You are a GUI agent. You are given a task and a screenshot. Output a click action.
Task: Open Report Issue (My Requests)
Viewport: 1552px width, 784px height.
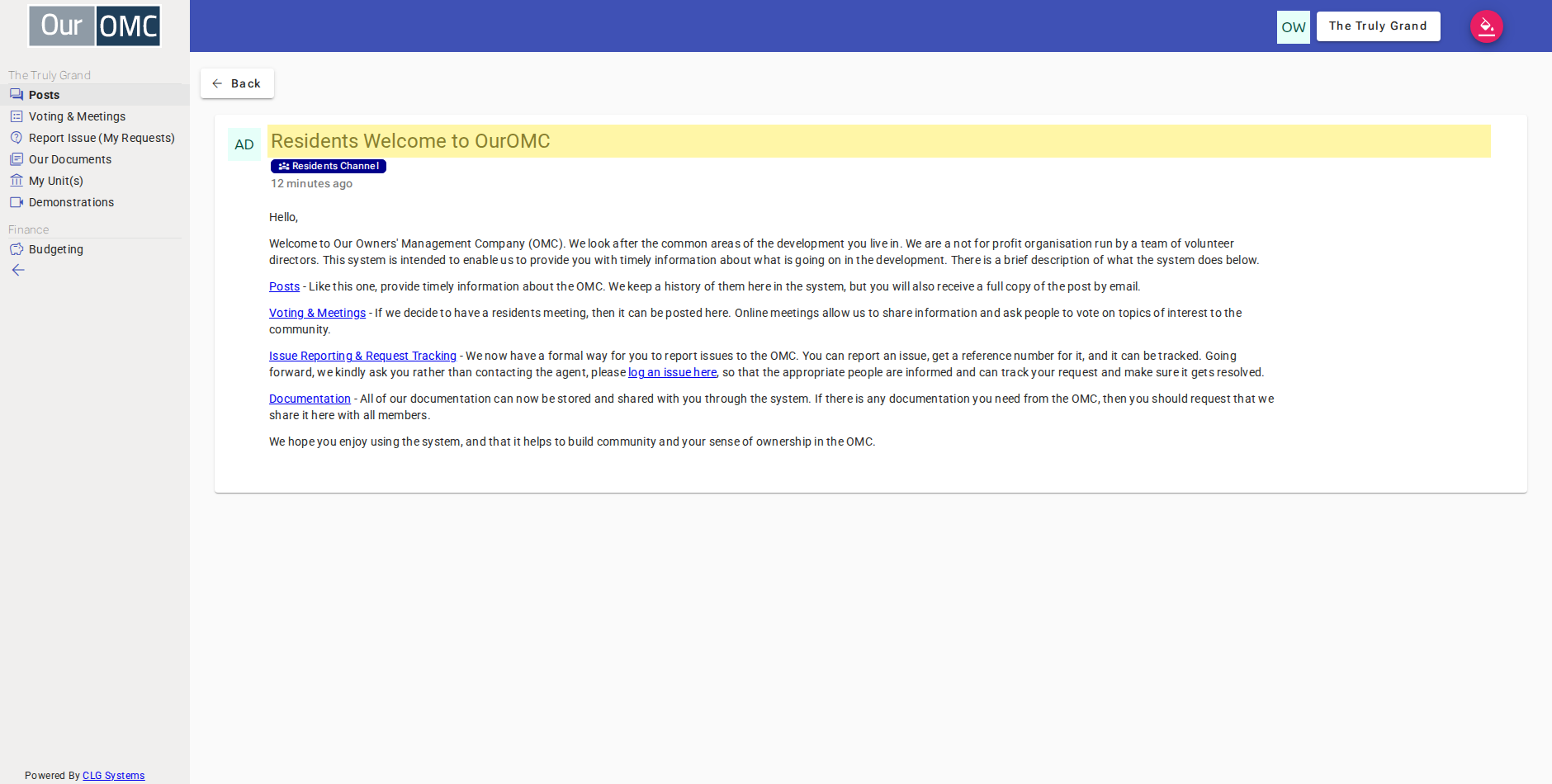coord(95,138)
